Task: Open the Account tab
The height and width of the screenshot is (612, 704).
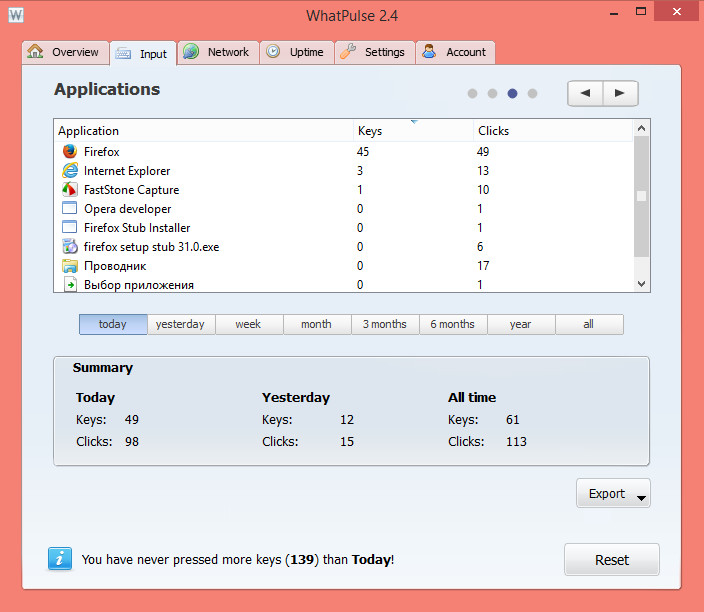Action: [x=456, y=52]
